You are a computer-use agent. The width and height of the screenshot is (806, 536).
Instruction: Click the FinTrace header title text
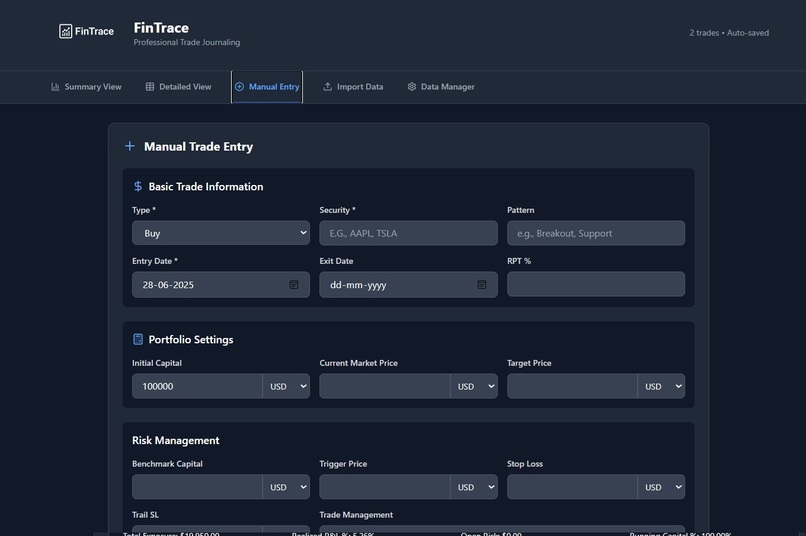161,28
